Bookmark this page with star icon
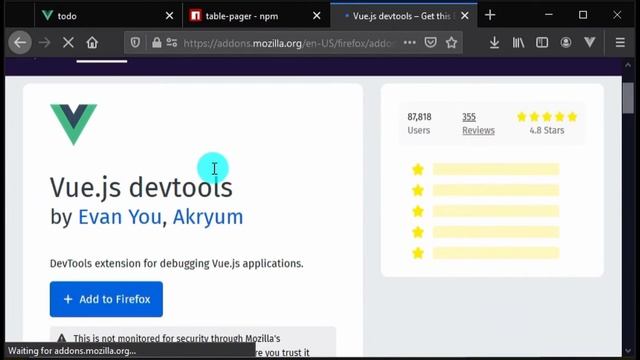This screenshot has width=640, height=360. (451, 42)
